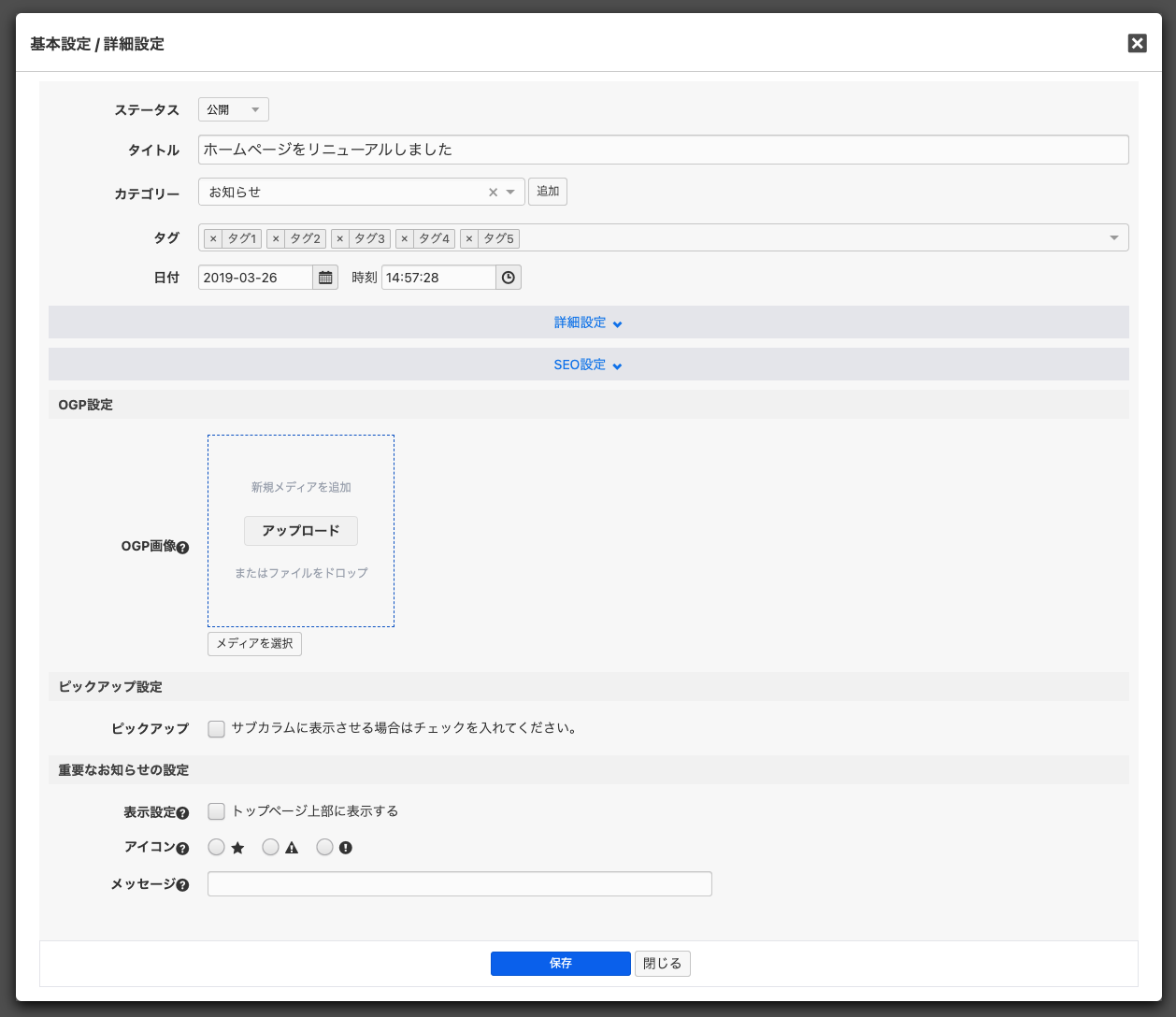Clear the お知らせ category with x icon
1176x1017 pixels.
493,193
